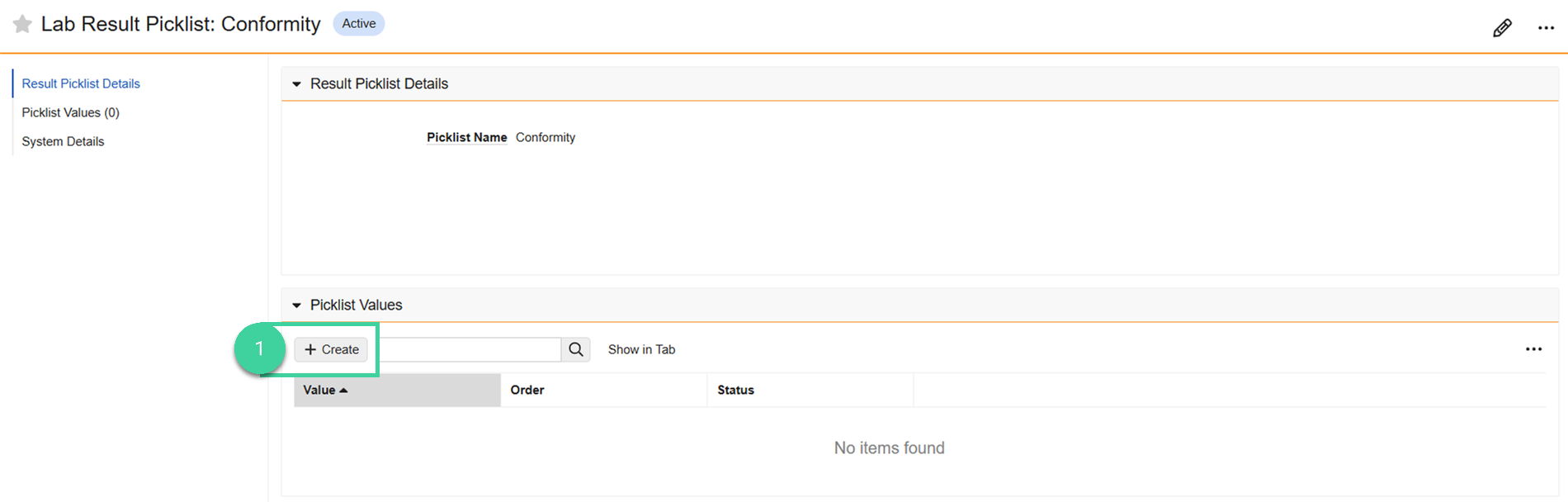
Task: Open the search magnifying glass in Picklist Values
Action: (576, 349)
